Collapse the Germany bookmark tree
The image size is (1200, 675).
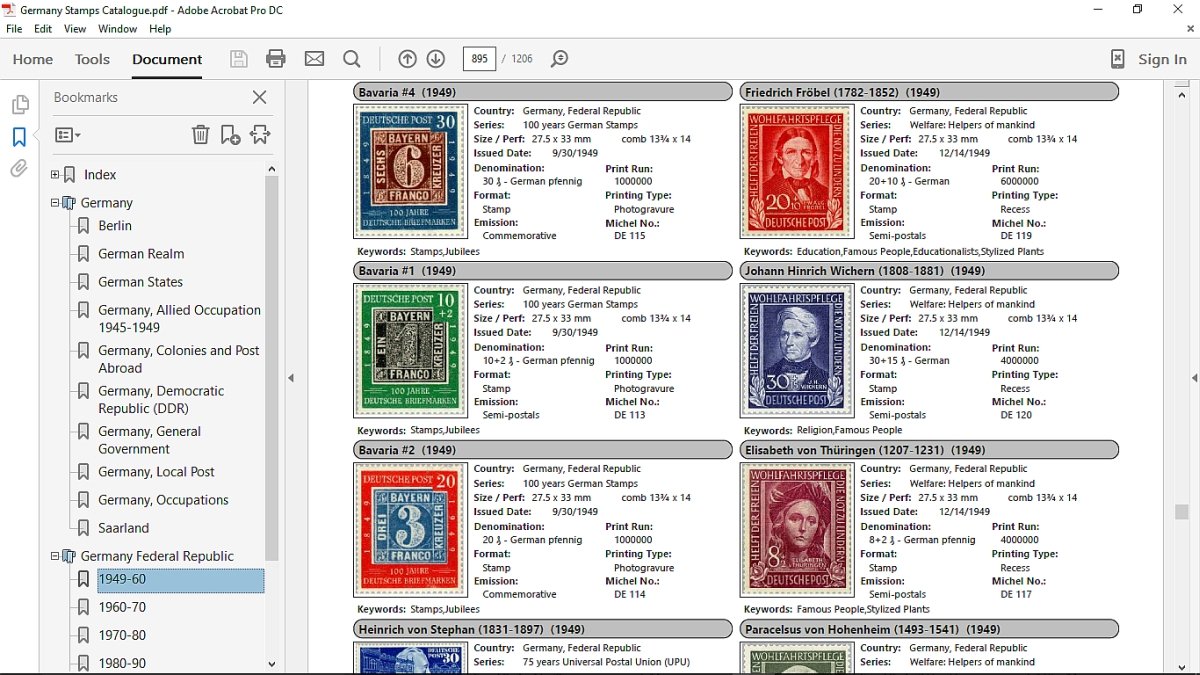pos(55,202)
